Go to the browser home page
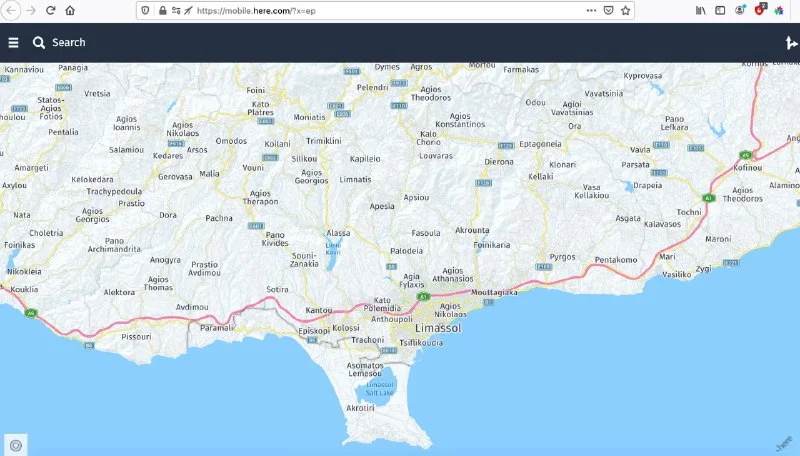Viewport: 800px width, 456px height. point(70,10)
